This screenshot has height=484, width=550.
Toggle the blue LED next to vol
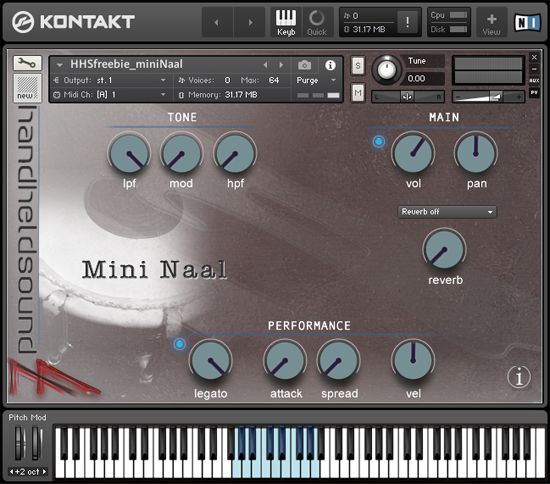(x=378, y=141)
